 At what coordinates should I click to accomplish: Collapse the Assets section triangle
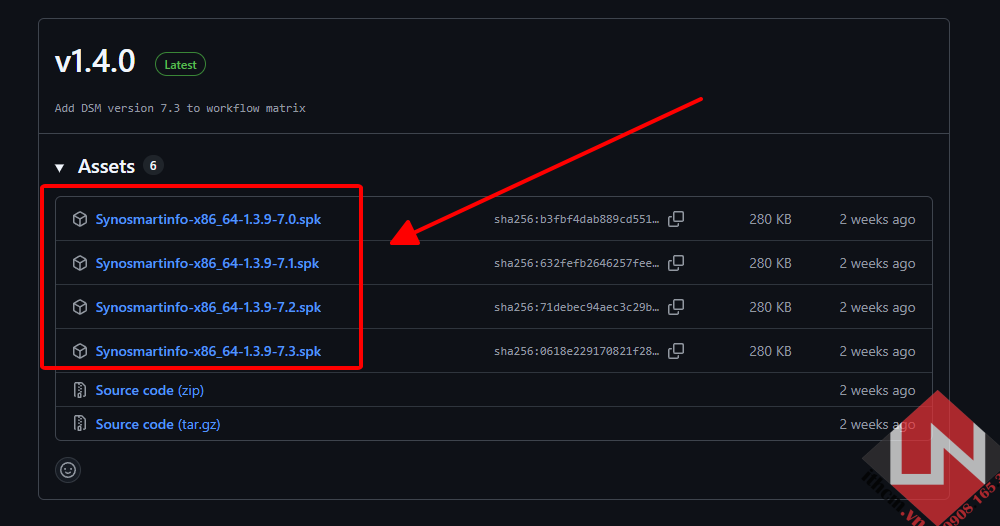pyautogui.click(x=60, y=167)
